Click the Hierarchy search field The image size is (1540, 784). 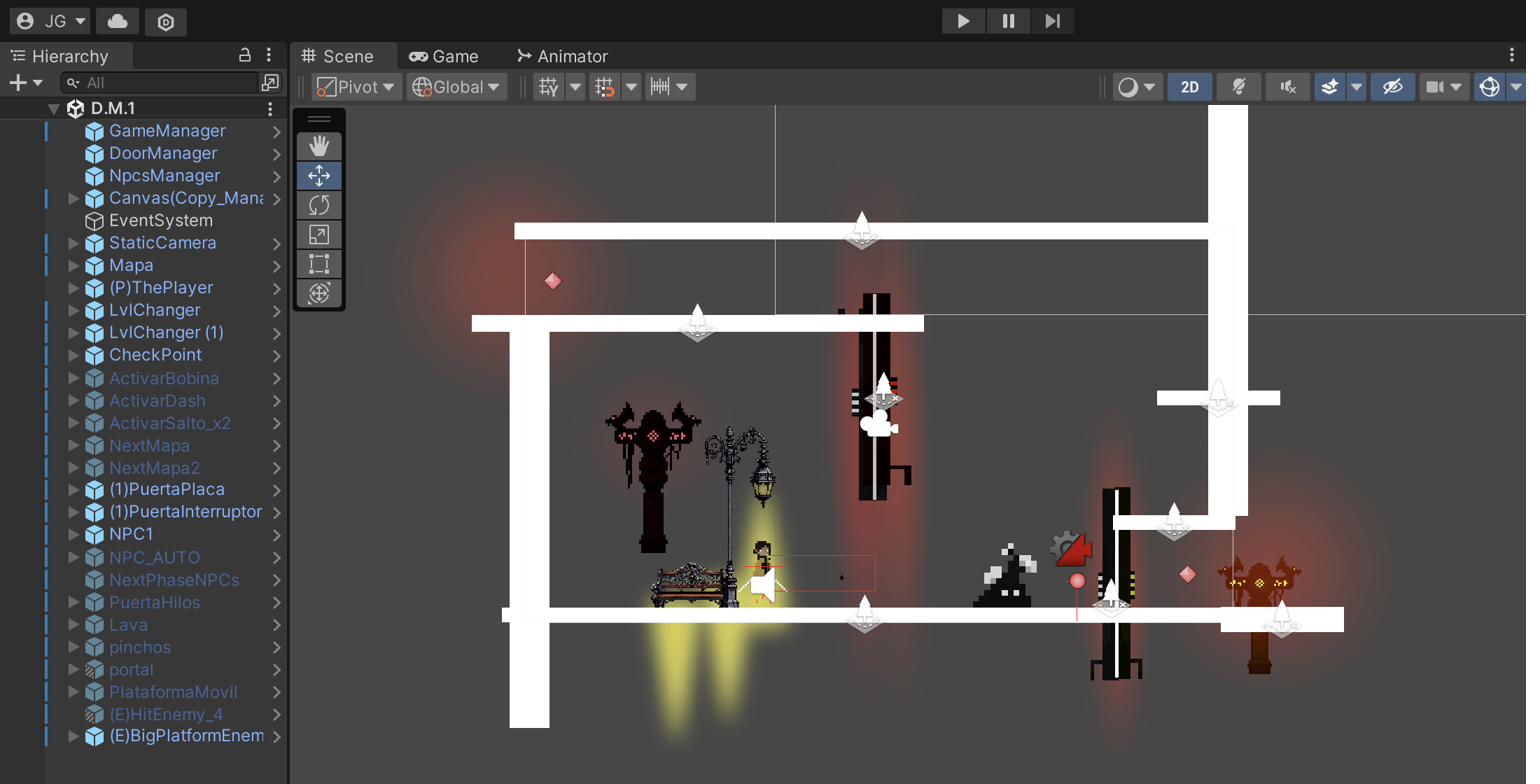160,83
